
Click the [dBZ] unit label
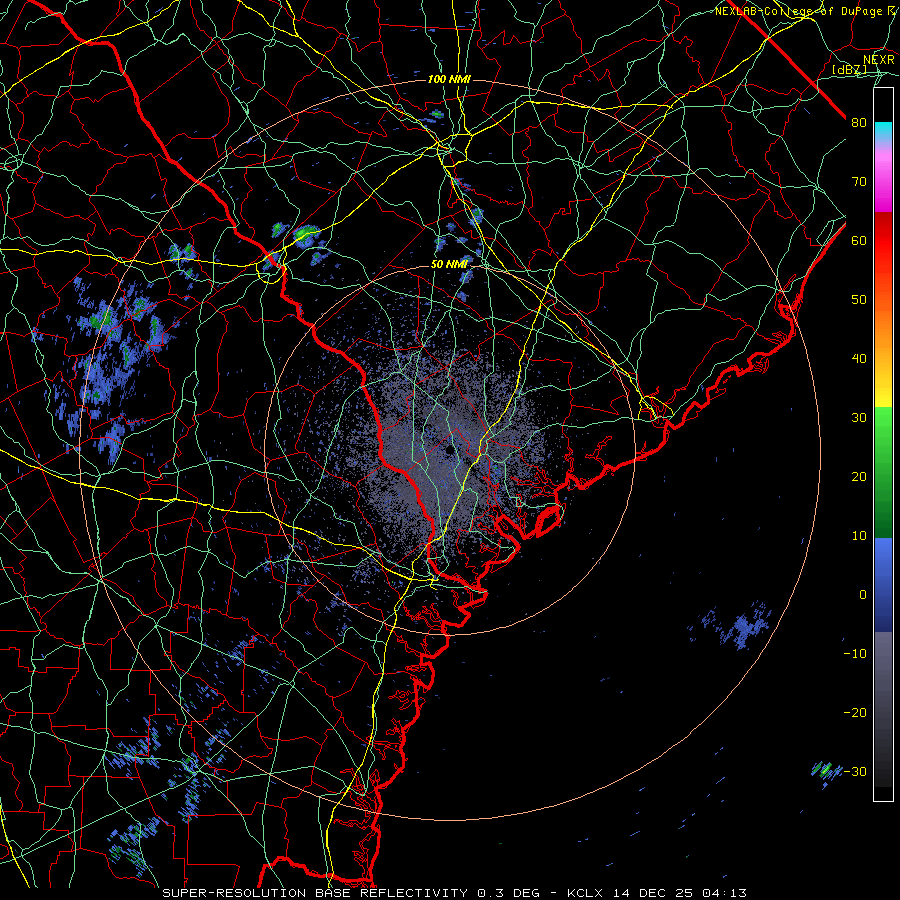849,70
